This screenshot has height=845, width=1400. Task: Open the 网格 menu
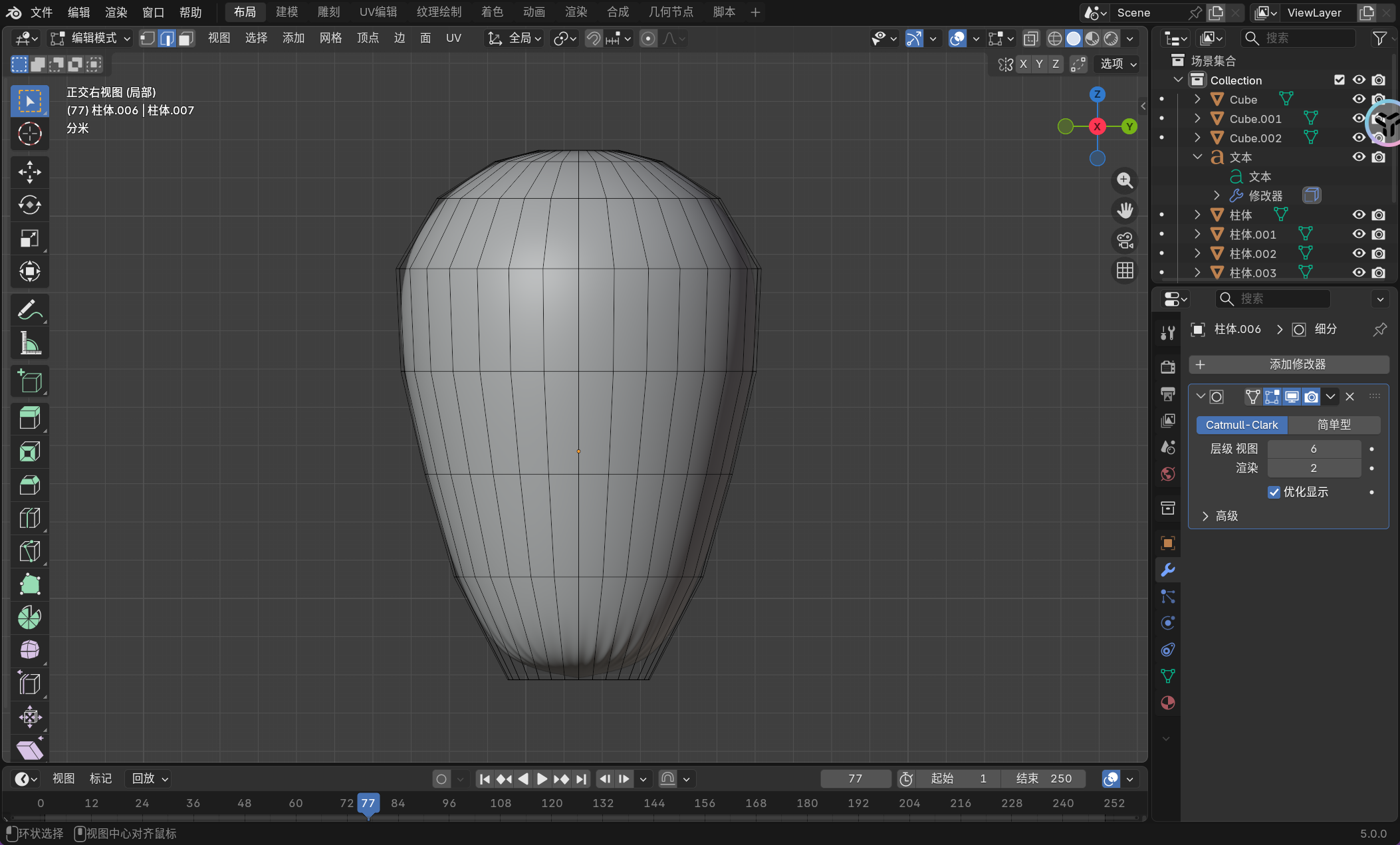point(330,39)
